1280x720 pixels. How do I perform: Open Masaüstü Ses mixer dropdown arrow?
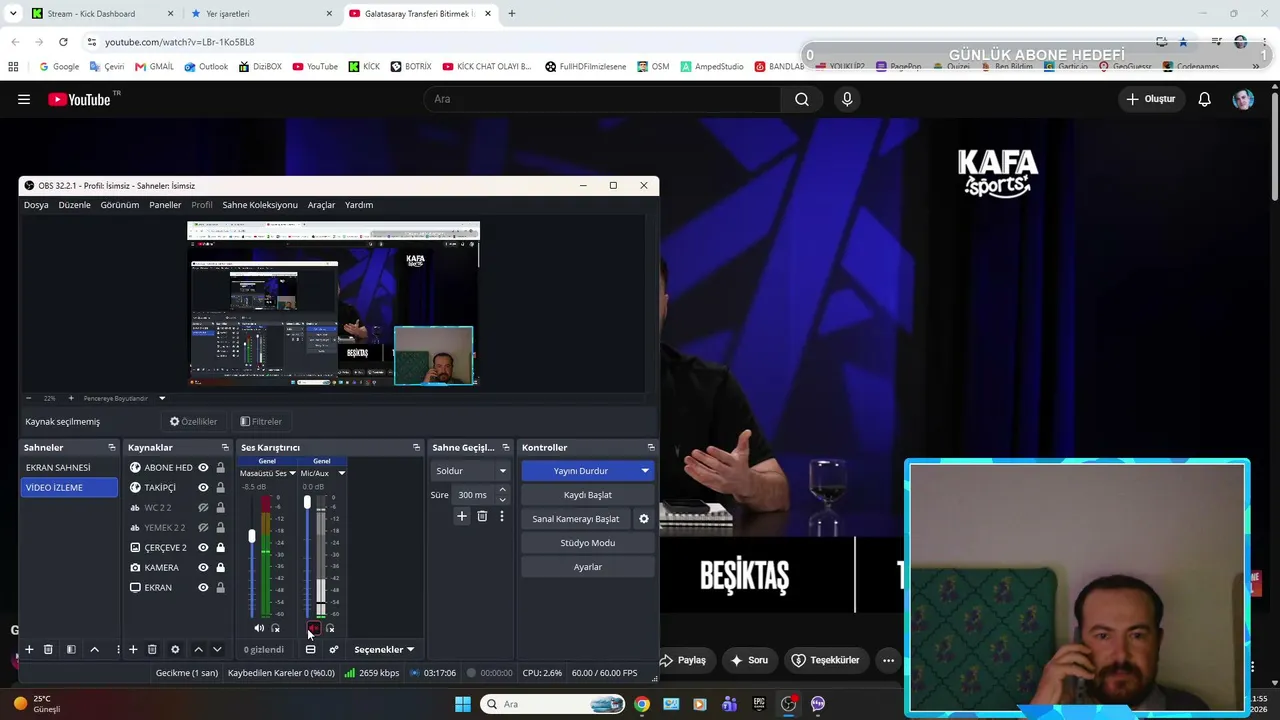pyautogui.click(x=292, y=473)
